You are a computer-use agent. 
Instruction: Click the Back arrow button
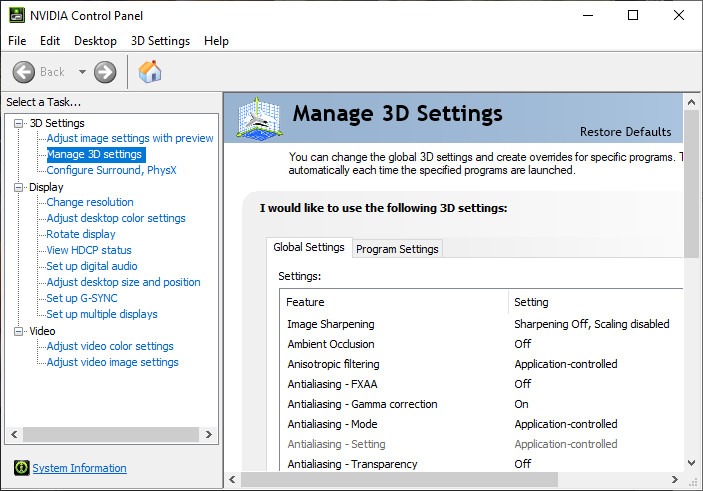point(25,72)
